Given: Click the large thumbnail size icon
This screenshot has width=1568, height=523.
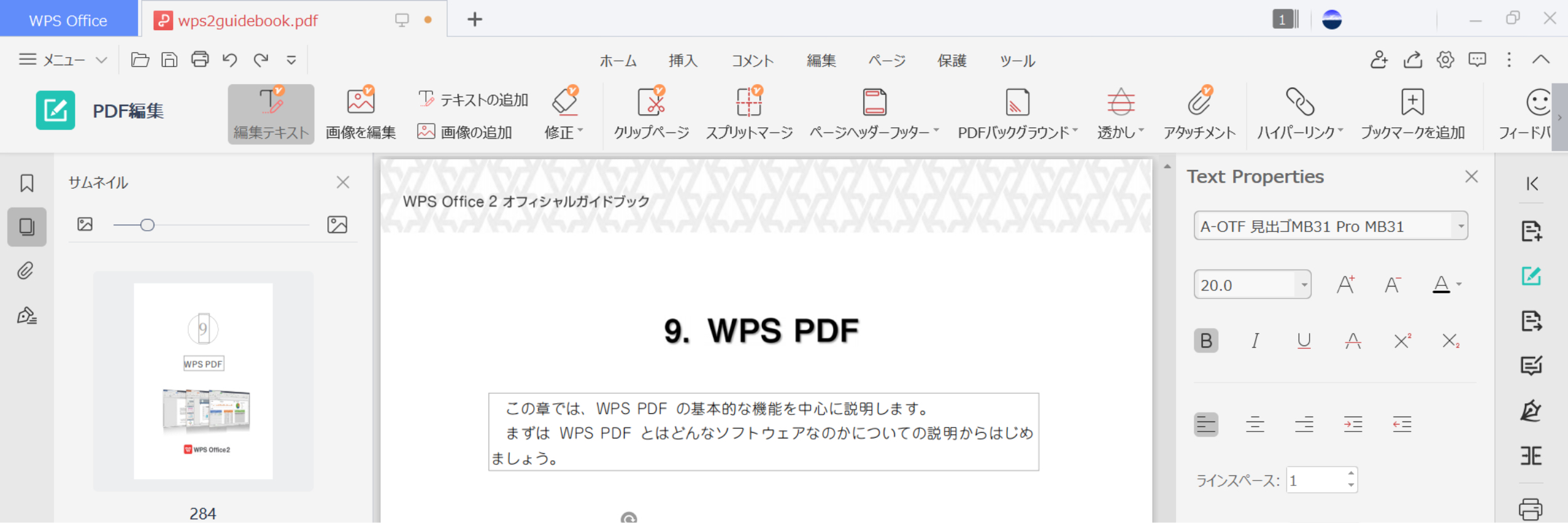Looking at the screenshot, I should 337,225.
